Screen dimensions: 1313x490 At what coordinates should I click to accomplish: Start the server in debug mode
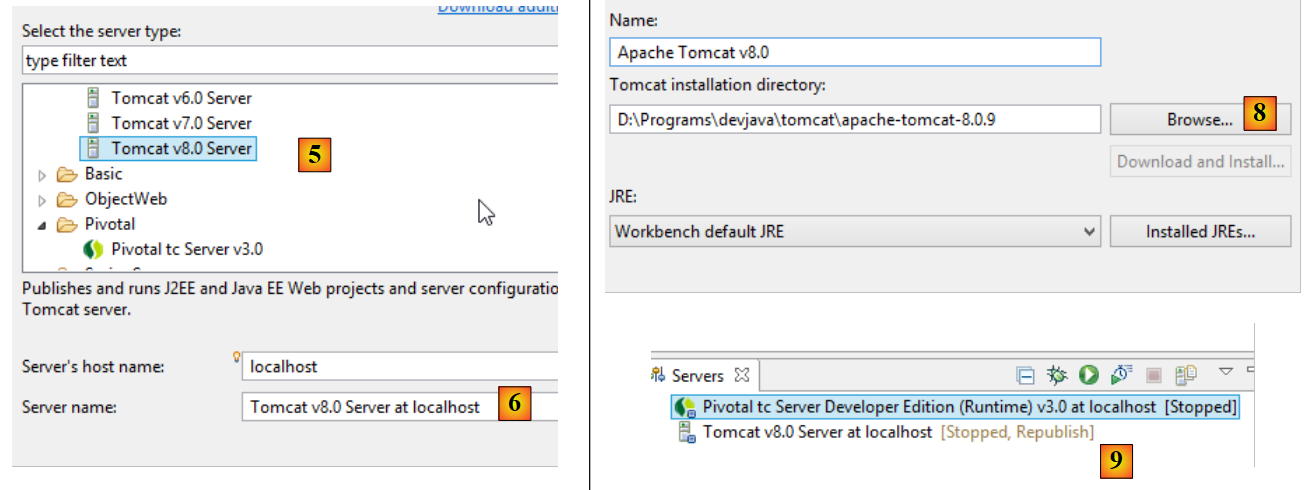coord(1057,375)
